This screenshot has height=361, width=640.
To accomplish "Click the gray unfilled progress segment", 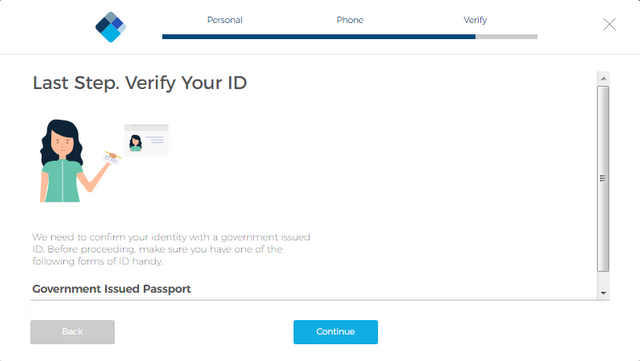I will 507,37.
